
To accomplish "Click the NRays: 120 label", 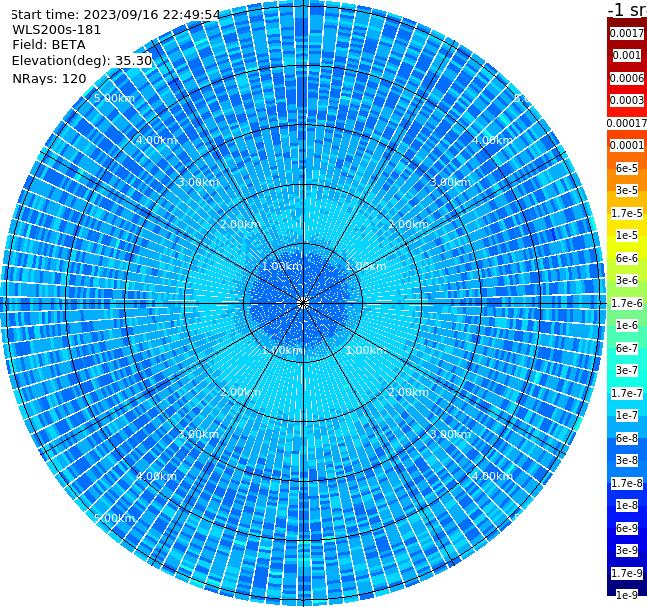I will [x=49, y=78].
